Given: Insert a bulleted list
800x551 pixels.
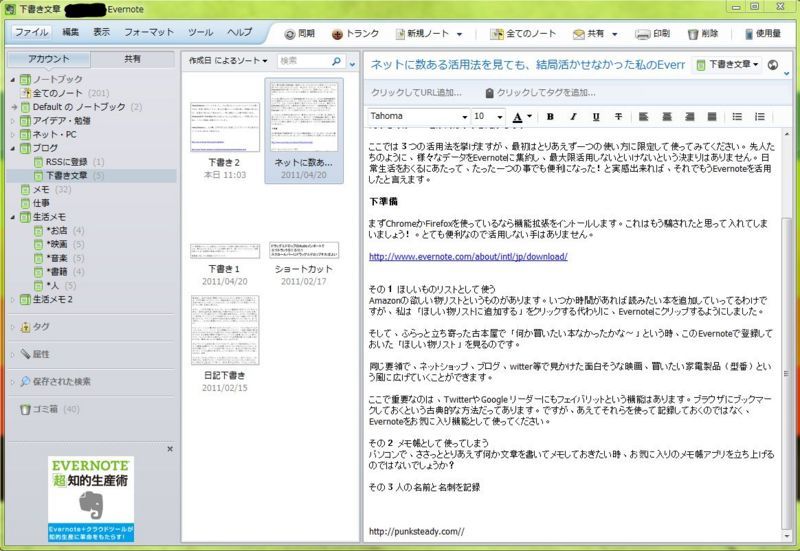Looking at the screenshot, I should 737,117.
